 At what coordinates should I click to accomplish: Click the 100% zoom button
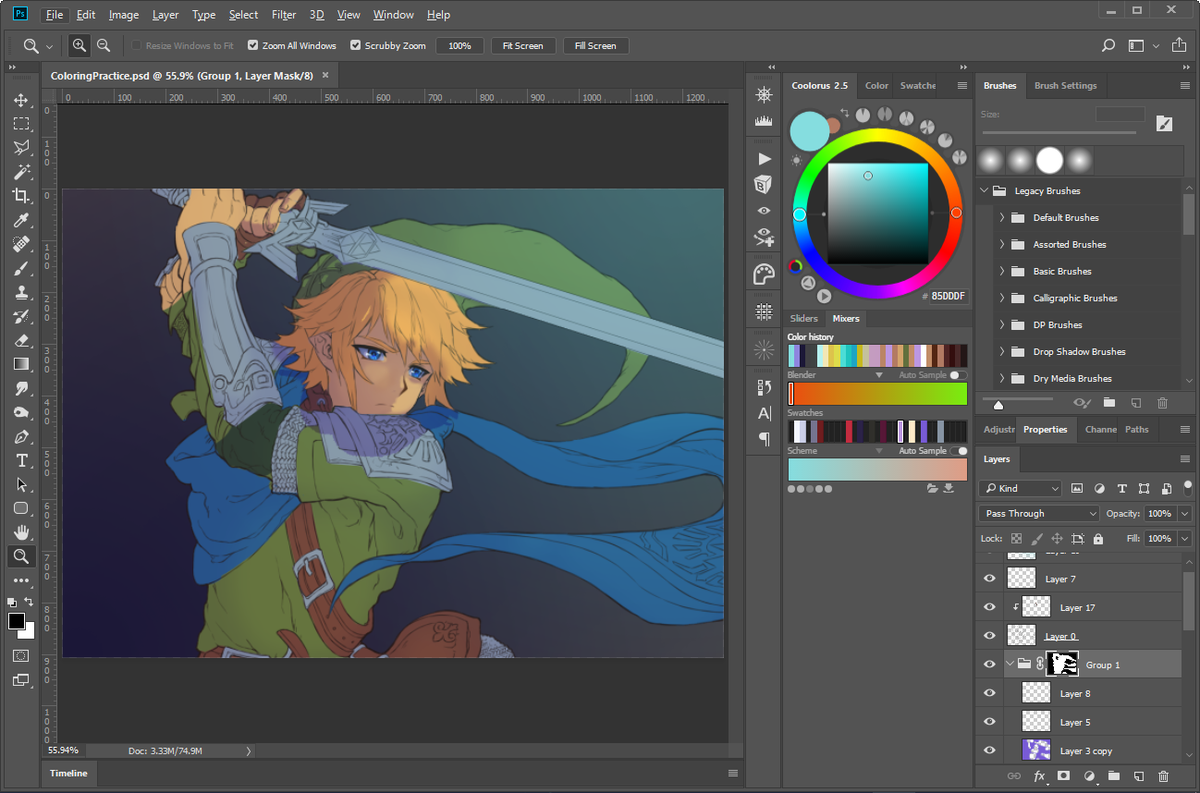[460, 46]
